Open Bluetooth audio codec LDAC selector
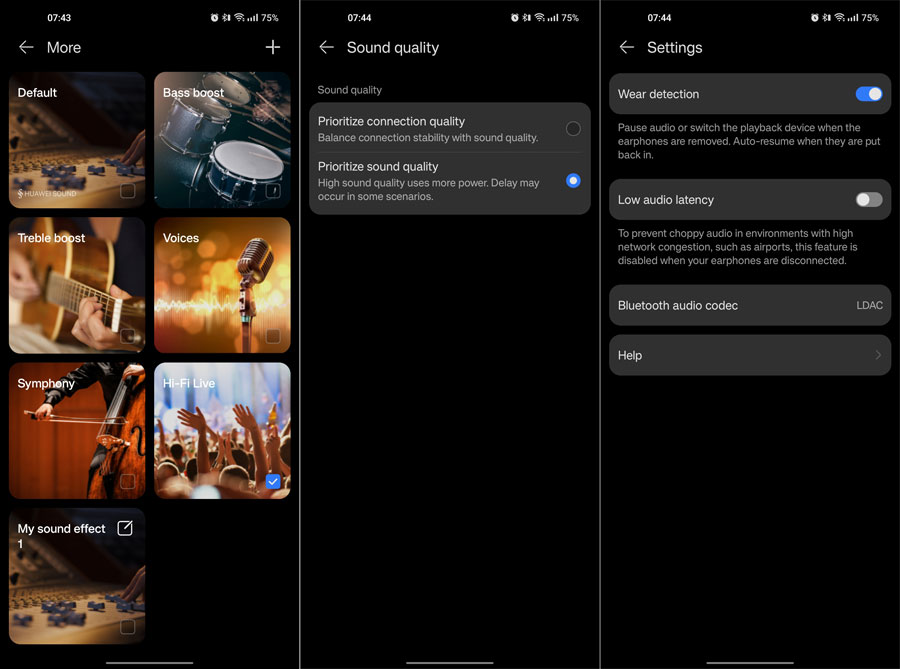Image resolution: width=900 pixels, height=669 pixels. click(869, 305)
